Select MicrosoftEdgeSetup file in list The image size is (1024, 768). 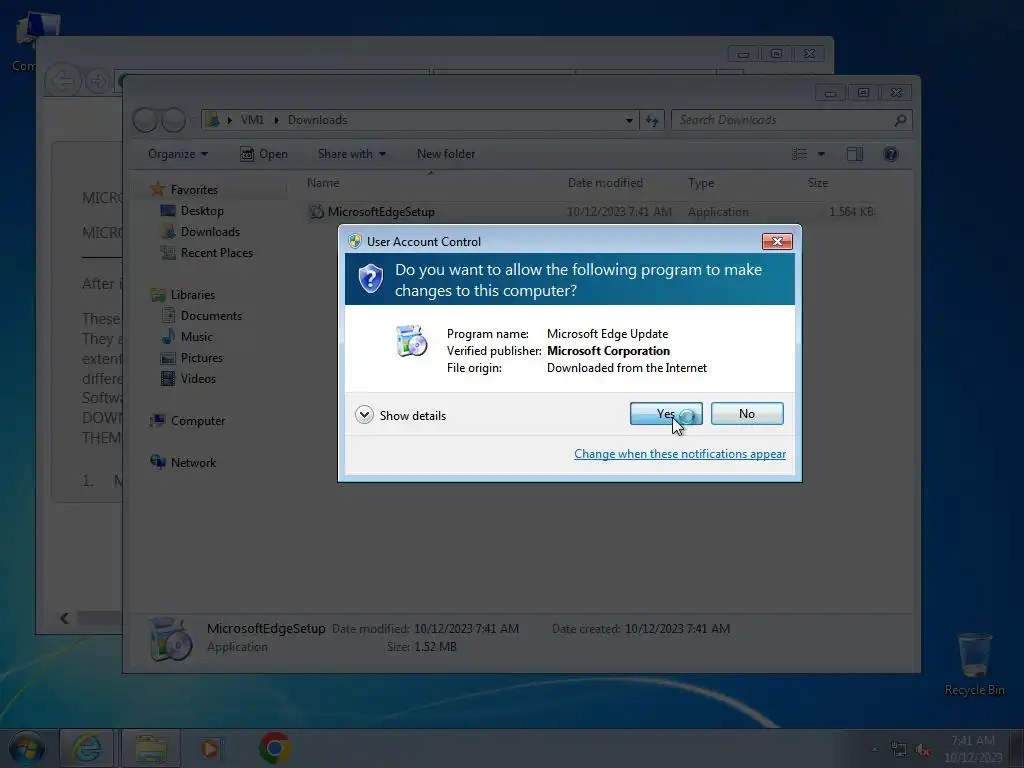pyautogui.click(x=590, y=212)
